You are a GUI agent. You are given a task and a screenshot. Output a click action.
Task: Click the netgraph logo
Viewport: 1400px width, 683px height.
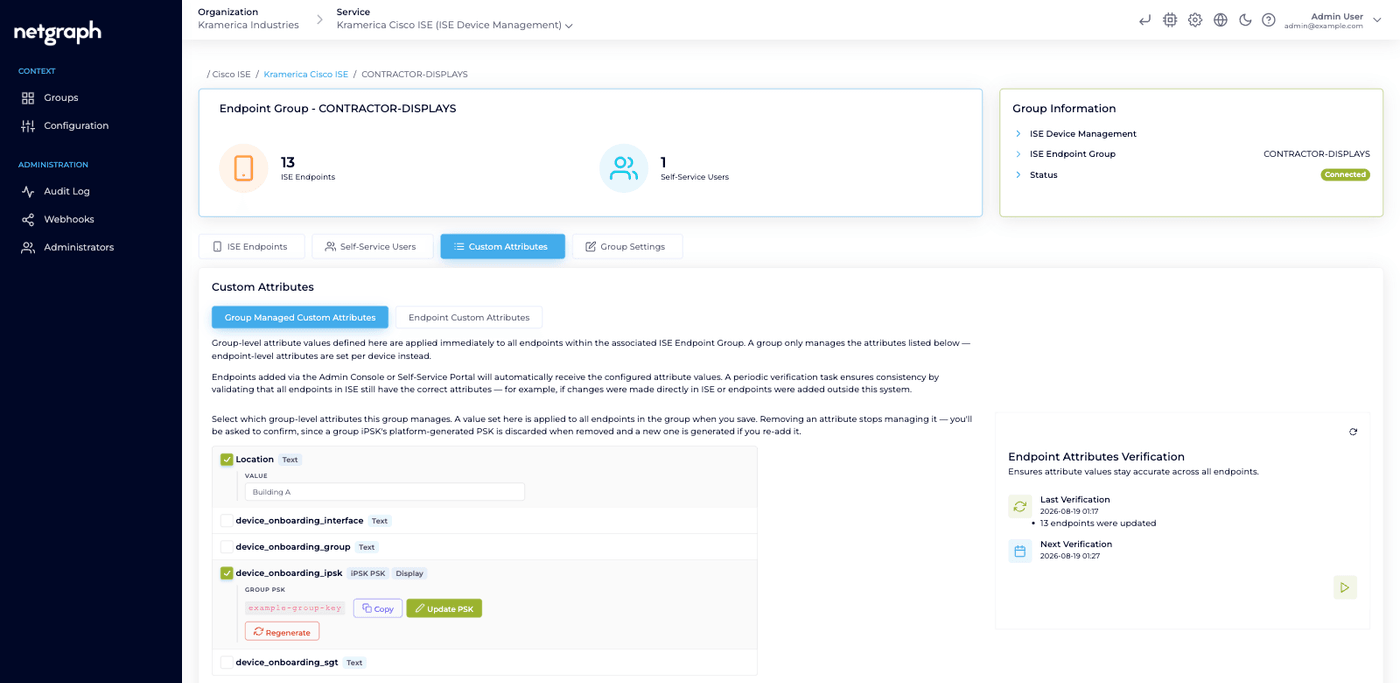[x=57, y=33]
